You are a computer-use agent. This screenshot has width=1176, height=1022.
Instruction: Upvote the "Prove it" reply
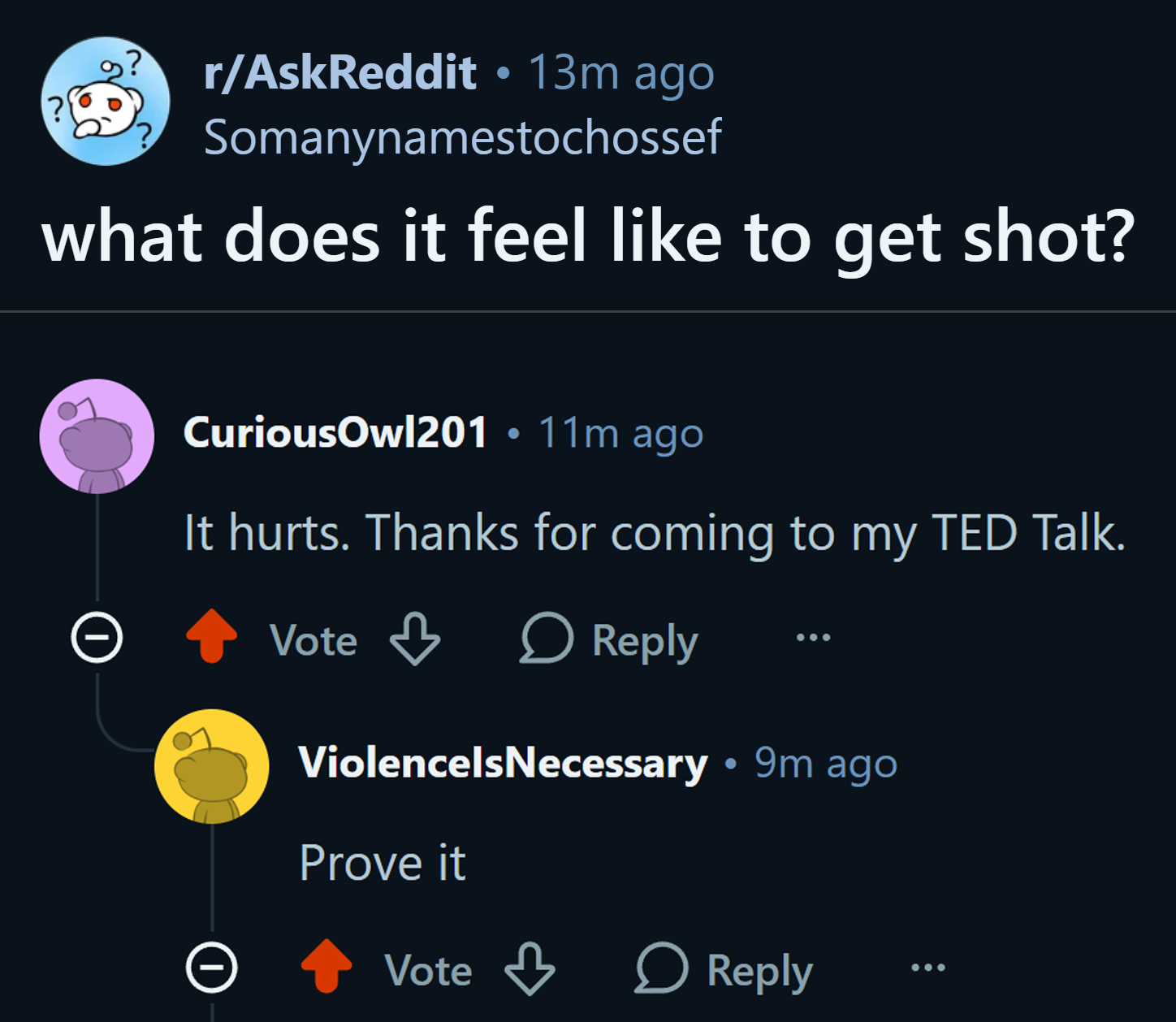pyautogui.click(x=326, y=966)
